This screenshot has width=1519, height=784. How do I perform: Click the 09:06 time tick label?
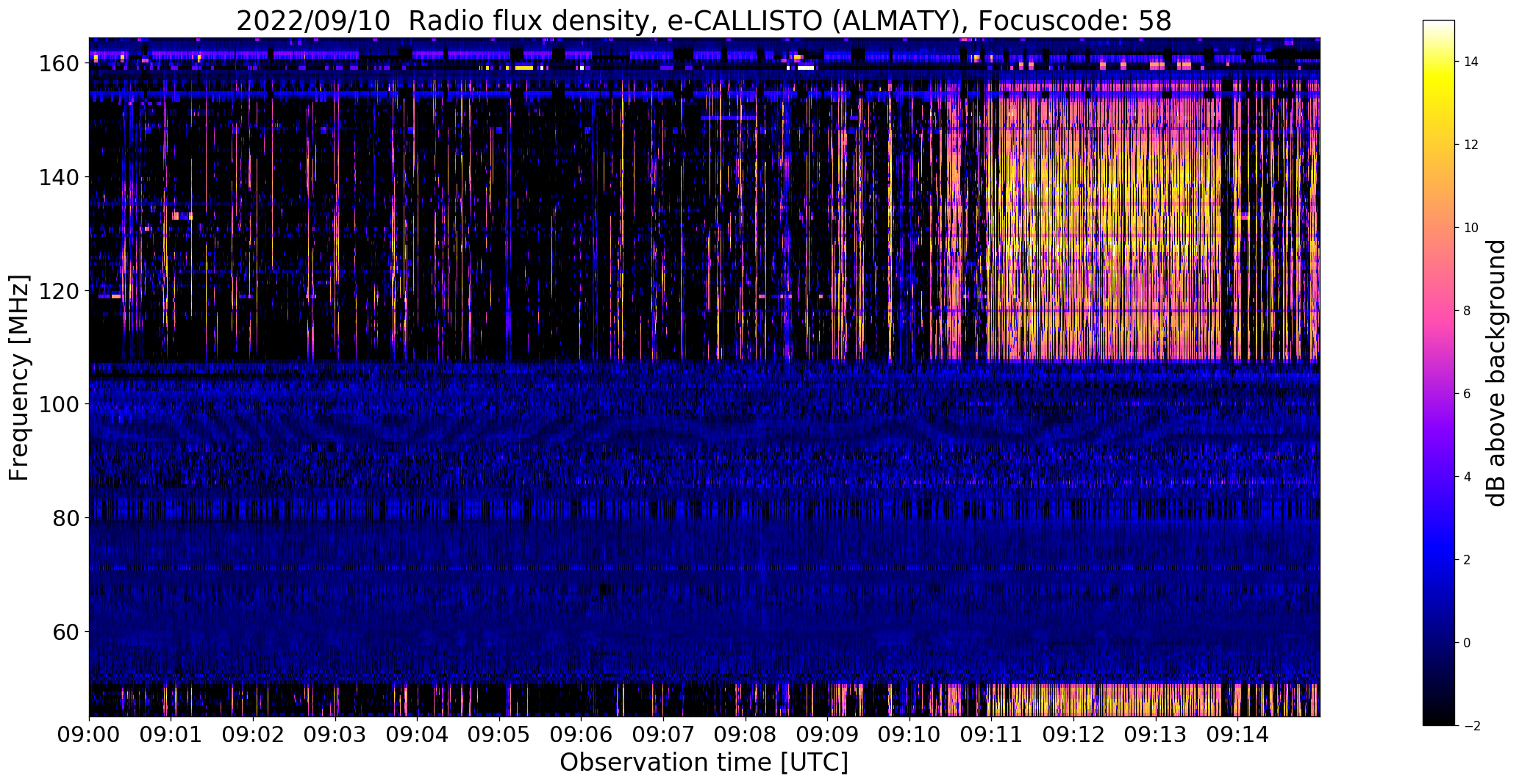coord(582,734)
